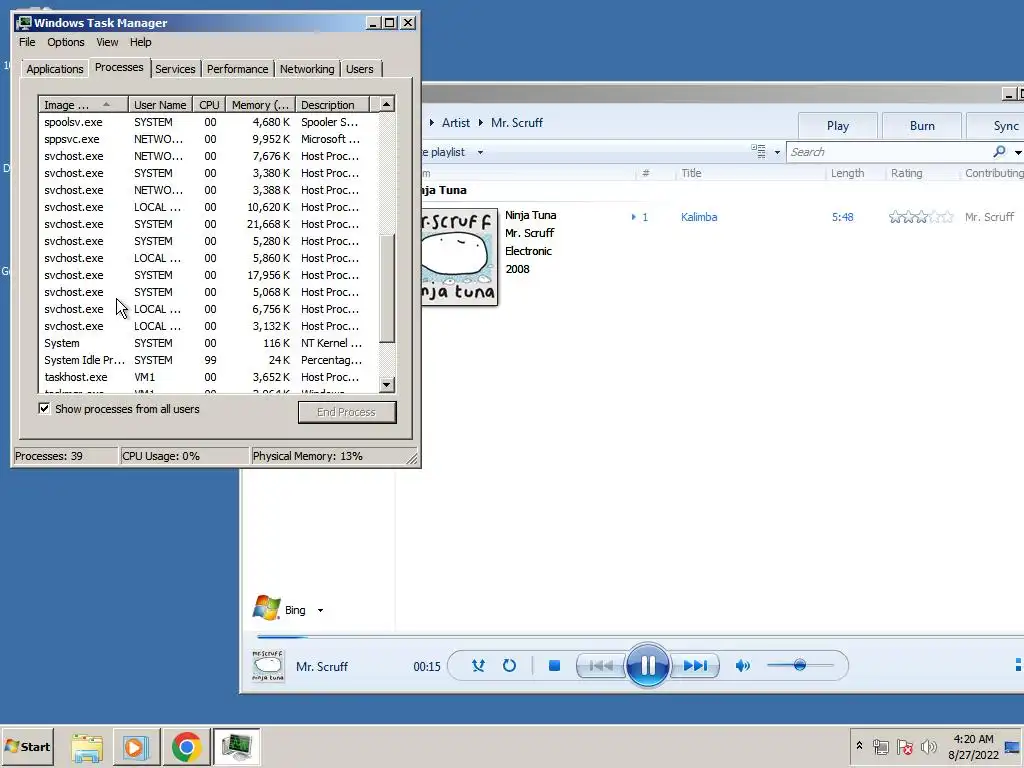Screen dimensions: 1024x768
Task: Open the Action Center flag icon
Action: pos(904,746)
